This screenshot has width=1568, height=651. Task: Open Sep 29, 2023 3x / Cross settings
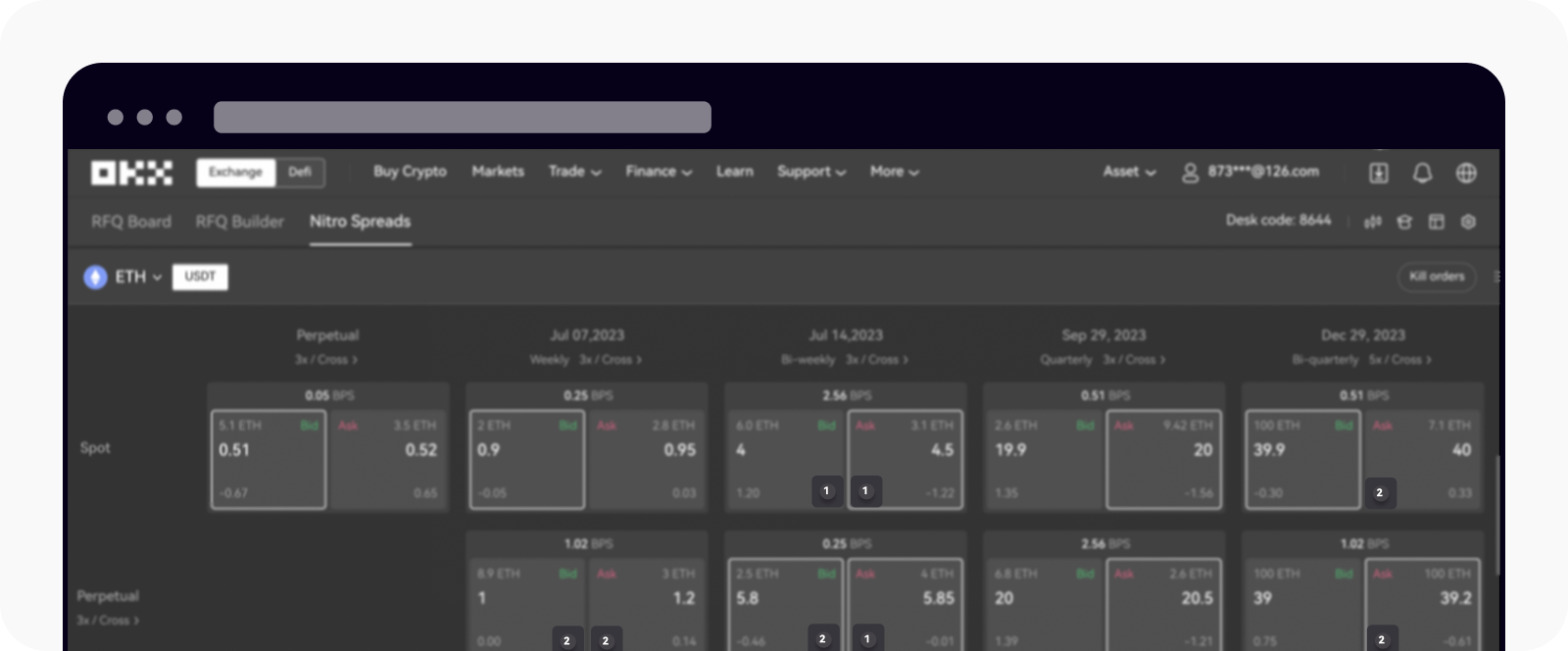[1134, 360]
